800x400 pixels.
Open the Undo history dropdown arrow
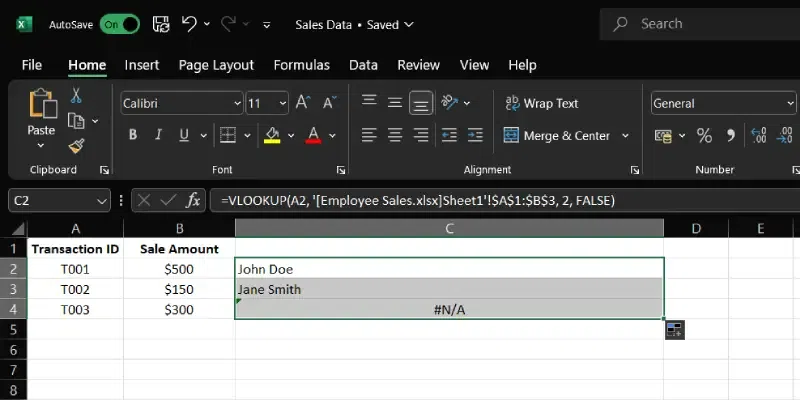click(207, 24)
